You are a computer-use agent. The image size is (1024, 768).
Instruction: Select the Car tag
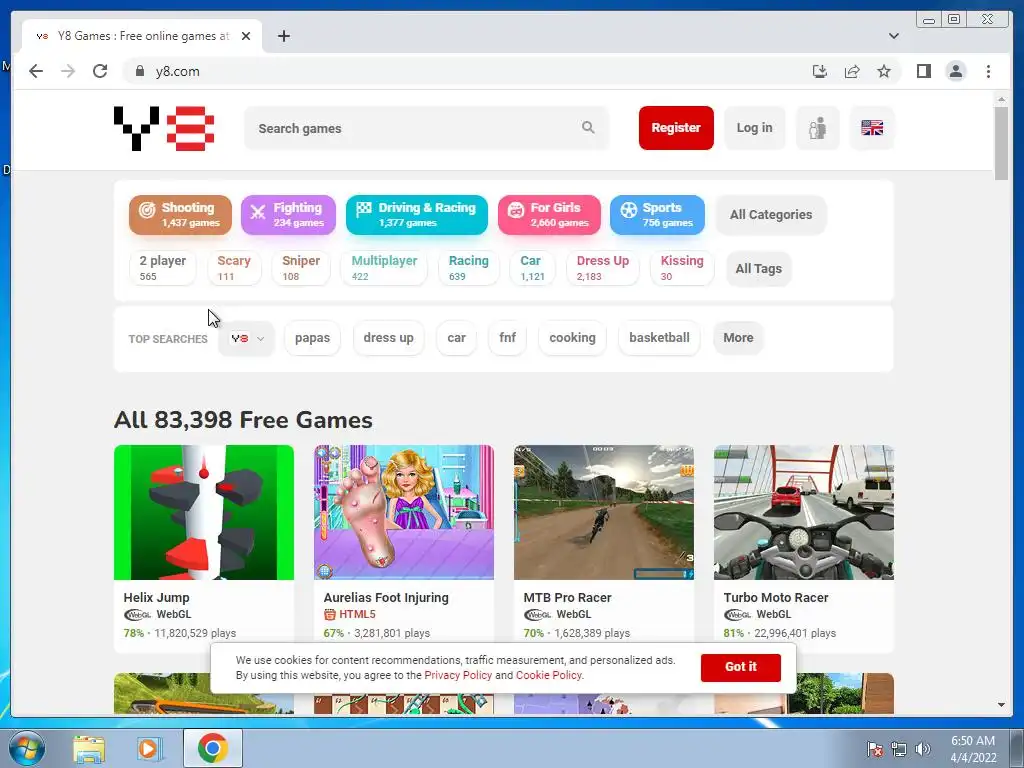[x=532, y=268]
